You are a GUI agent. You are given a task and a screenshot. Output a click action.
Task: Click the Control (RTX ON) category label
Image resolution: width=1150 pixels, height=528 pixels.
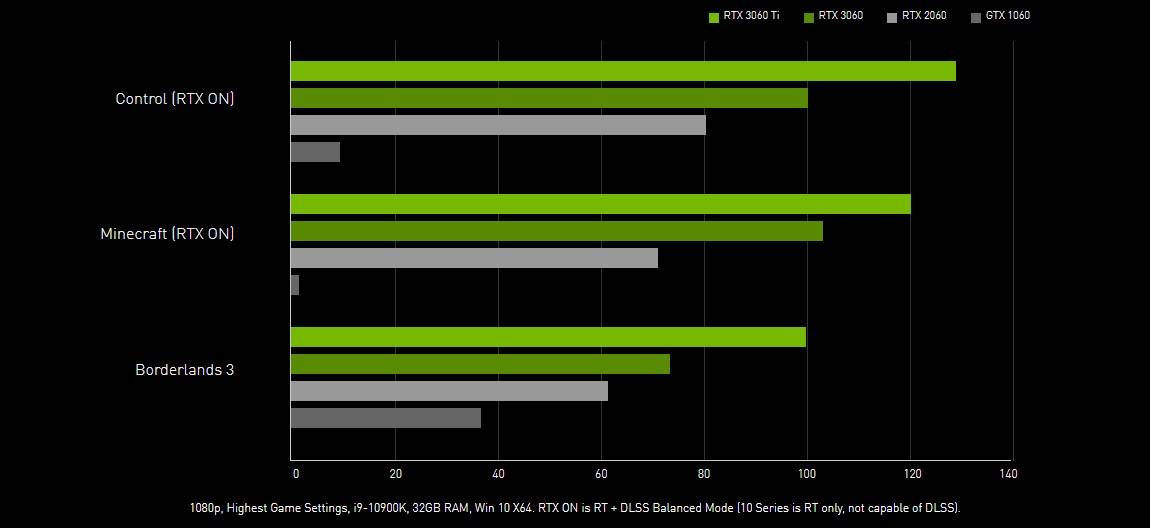coord(175,98)
